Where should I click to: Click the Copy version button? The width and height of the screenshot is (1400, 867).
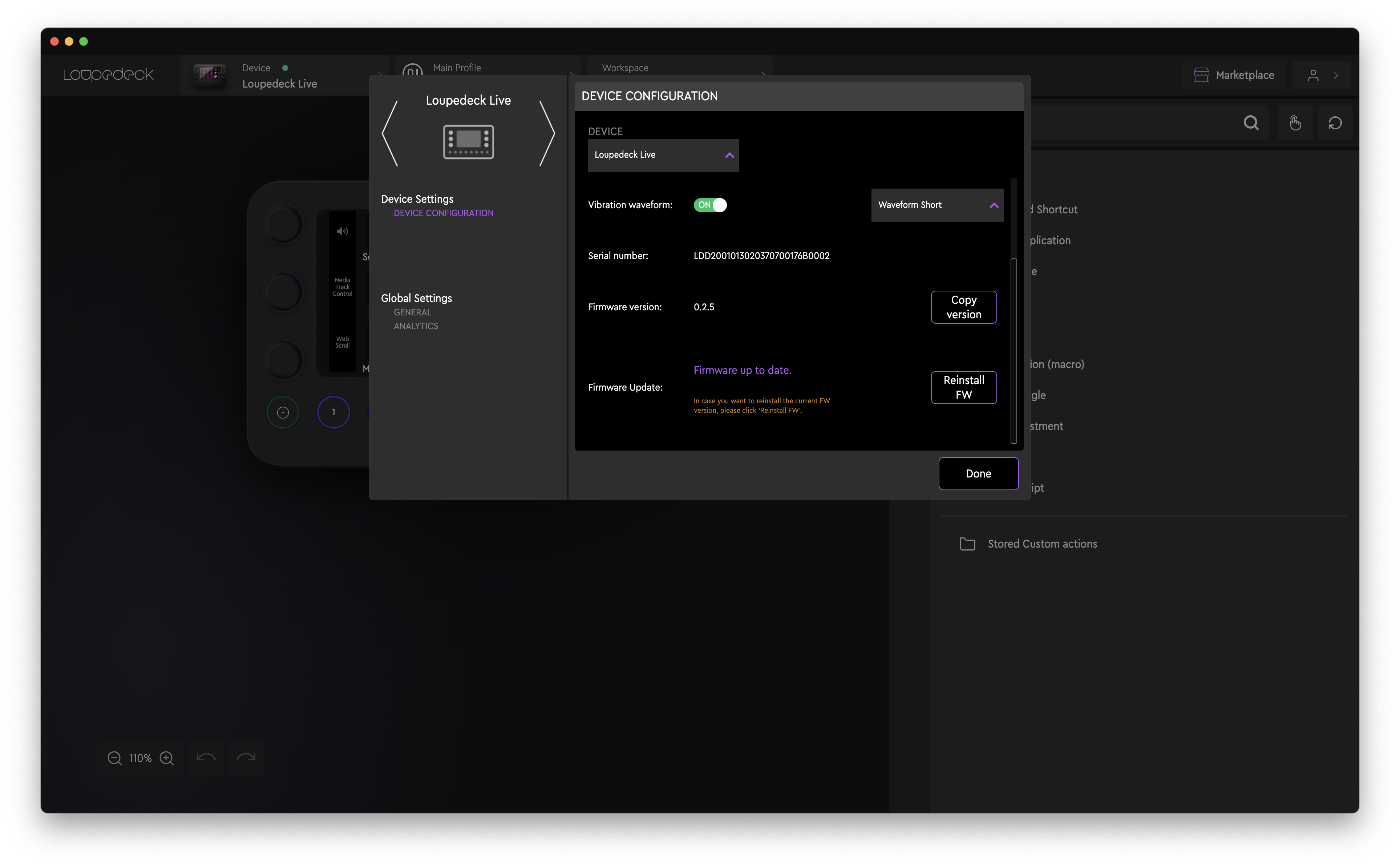[x=963, y=307]
